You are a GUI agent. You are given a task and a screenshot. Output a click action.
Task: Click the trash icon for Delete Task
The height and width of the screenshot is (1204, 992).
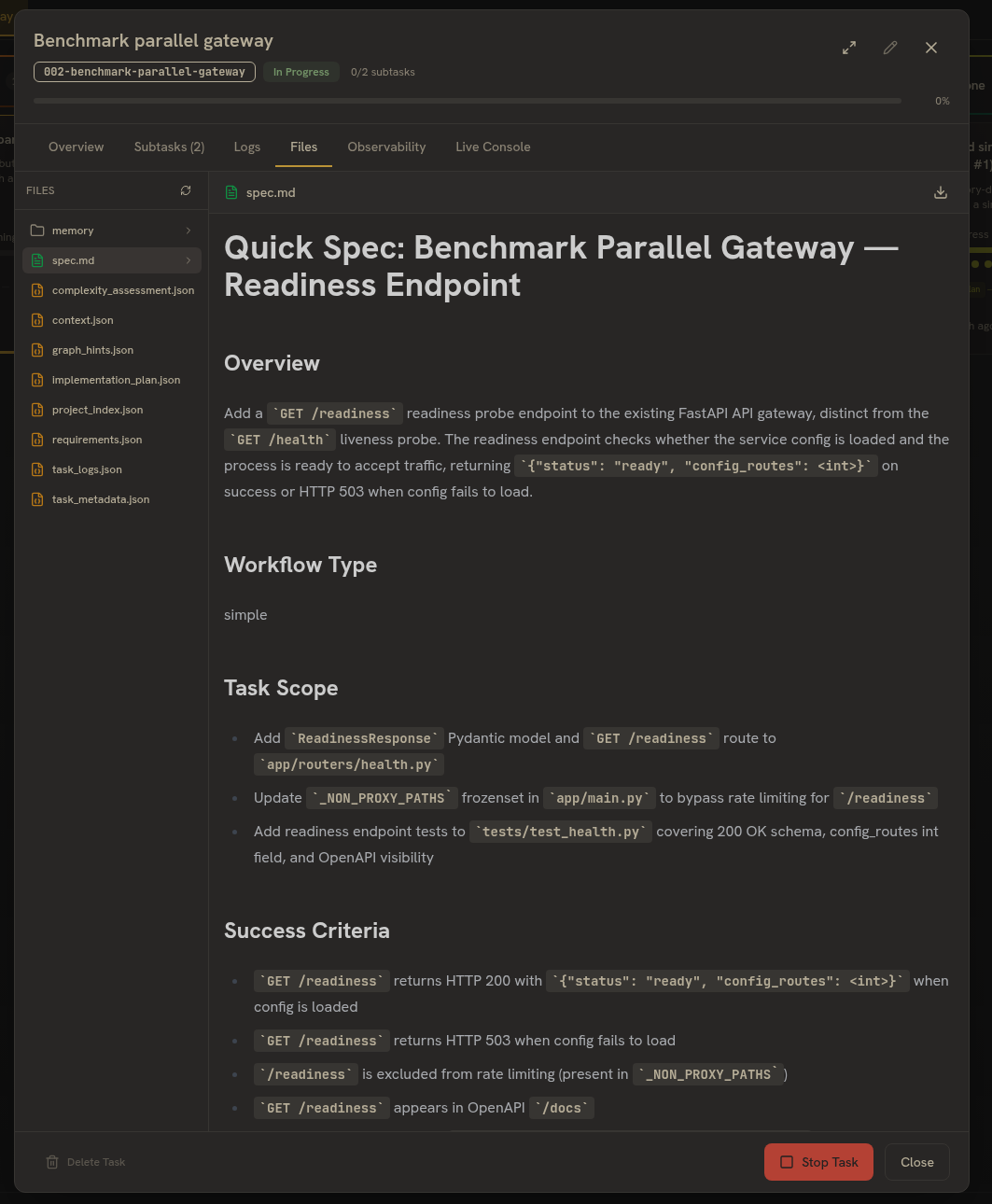(x=52, y=1162)
